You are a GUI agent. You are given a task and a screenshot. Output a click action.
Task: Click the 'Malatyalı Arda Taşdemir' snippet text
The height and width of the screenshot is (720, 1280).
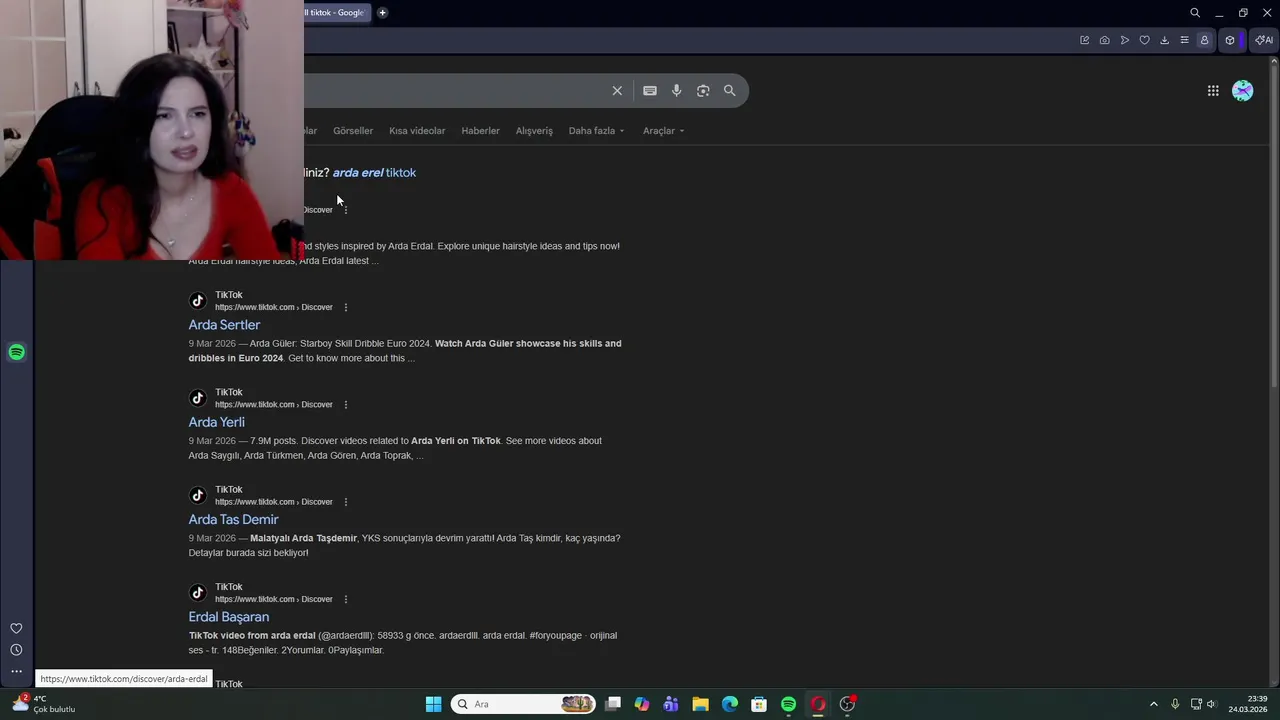coord(303,538)
